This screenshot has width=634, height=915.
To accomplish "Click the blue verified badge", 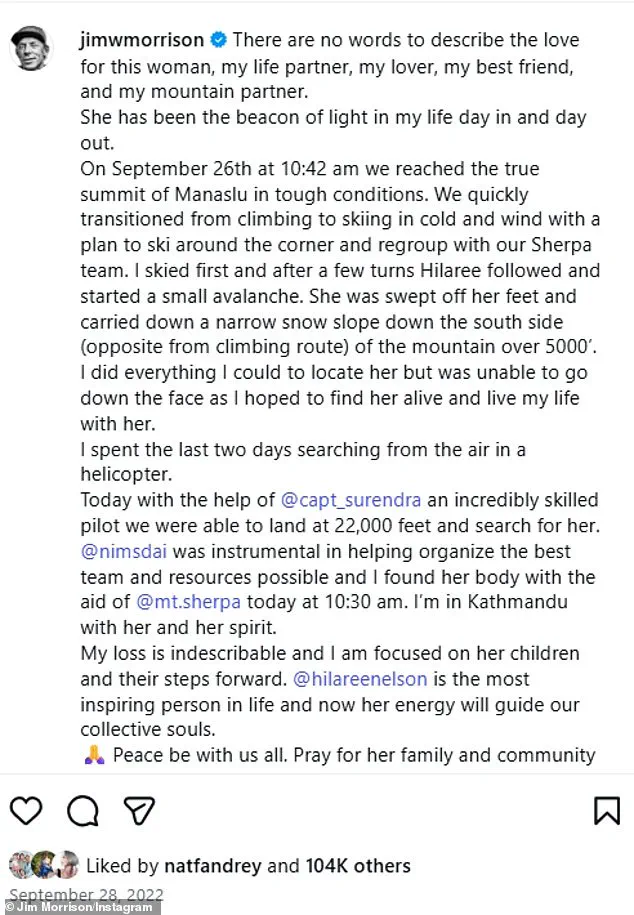I will tap(218, 41).
